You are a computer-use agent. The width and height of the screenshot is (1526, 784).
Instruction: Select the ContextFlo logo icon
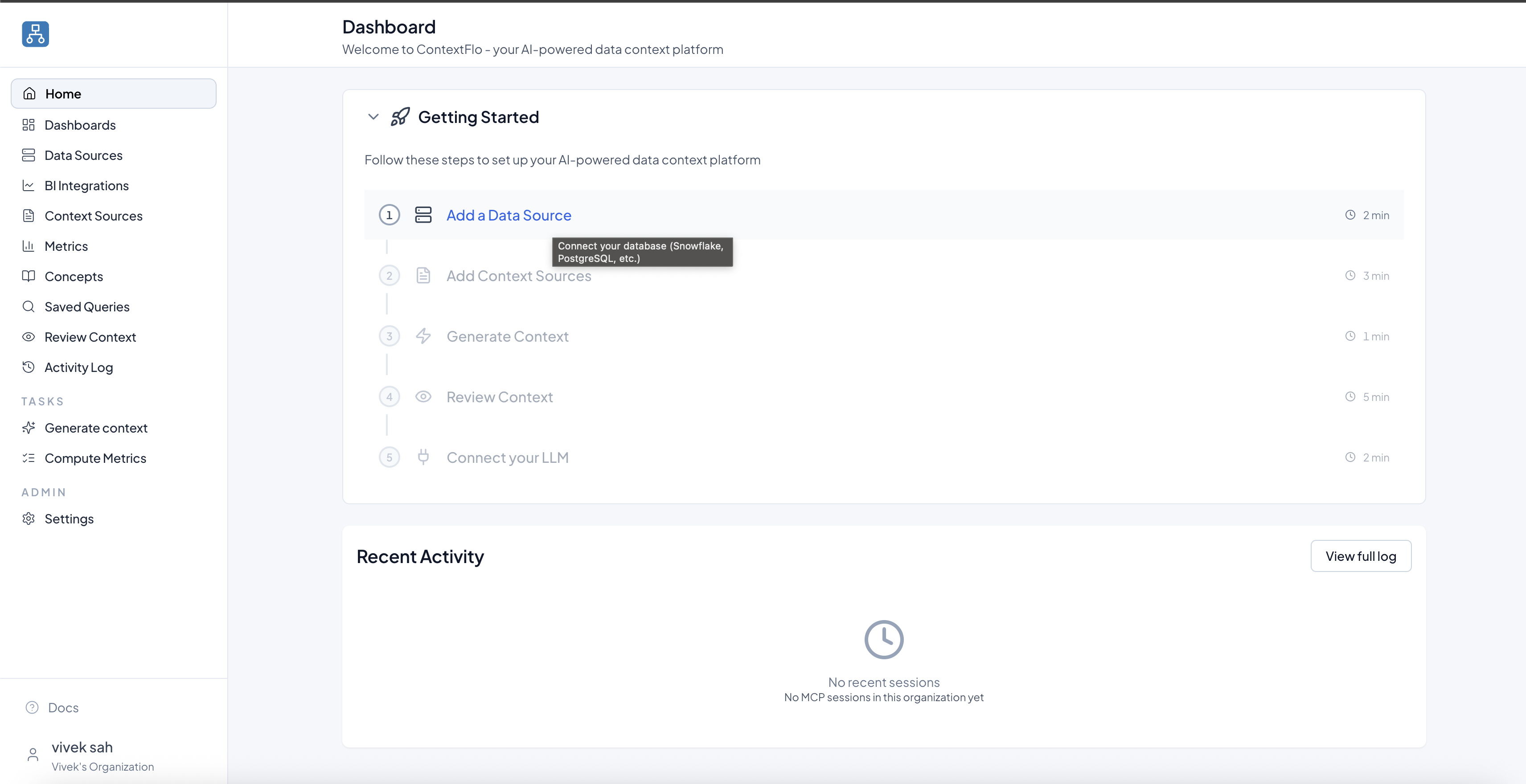(35, 34)
